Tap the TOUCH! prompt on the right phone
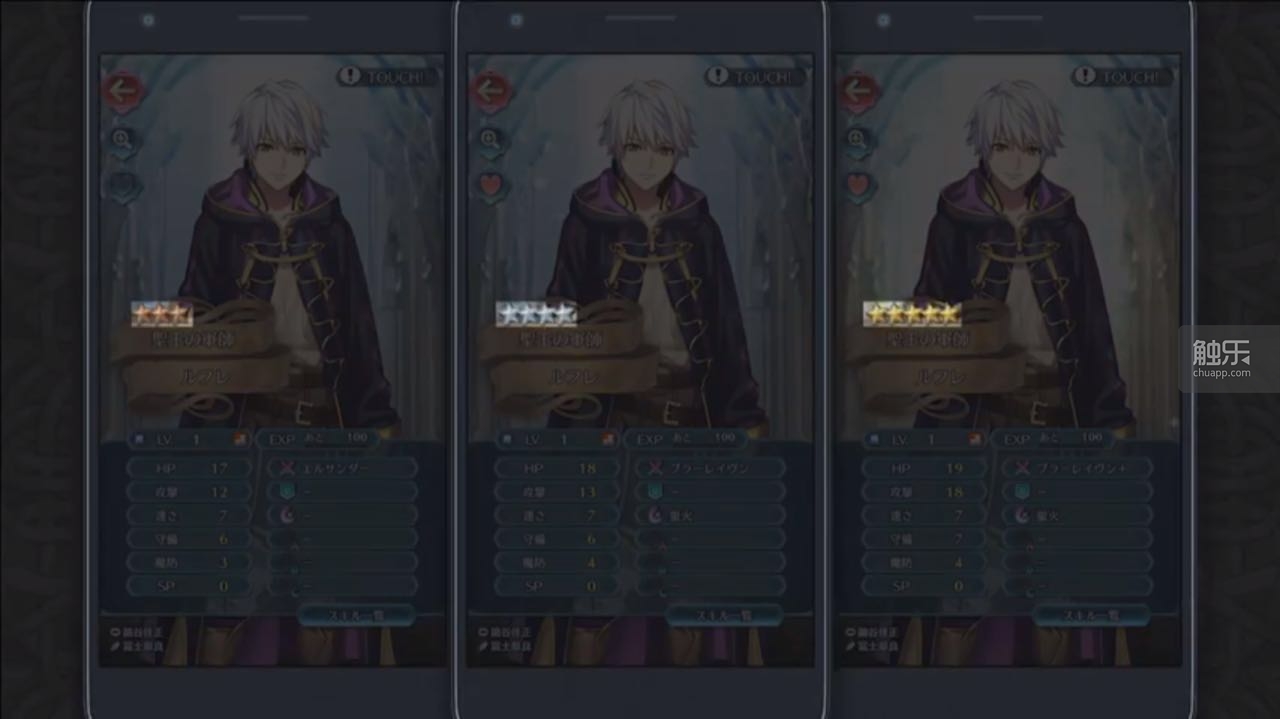1280x719 pixels. point(1122,76)
